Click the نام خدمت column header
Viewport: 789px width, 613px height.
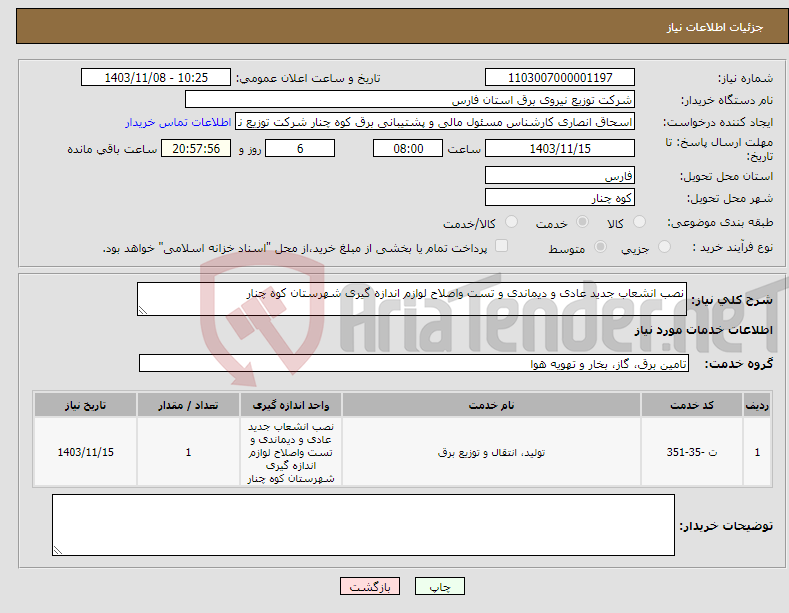491,405
